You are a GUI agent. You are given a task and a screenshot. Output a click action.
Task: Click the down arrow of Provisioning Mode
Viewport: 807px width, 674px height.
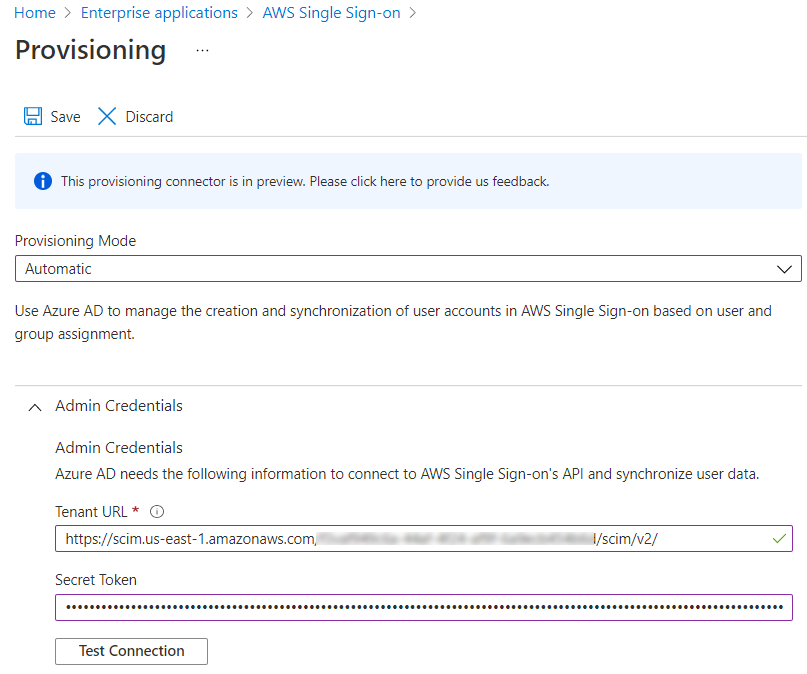[x=783, y=269]
